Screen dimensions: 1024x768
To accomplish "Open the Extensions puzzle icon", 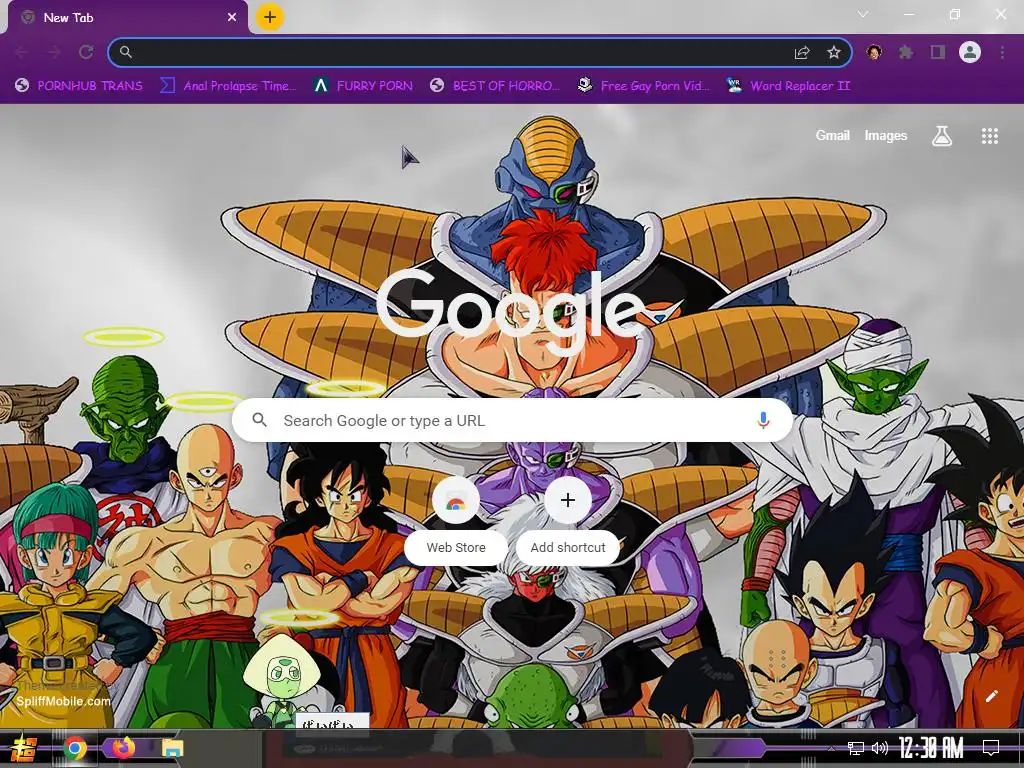I will (x=906, y=52).
